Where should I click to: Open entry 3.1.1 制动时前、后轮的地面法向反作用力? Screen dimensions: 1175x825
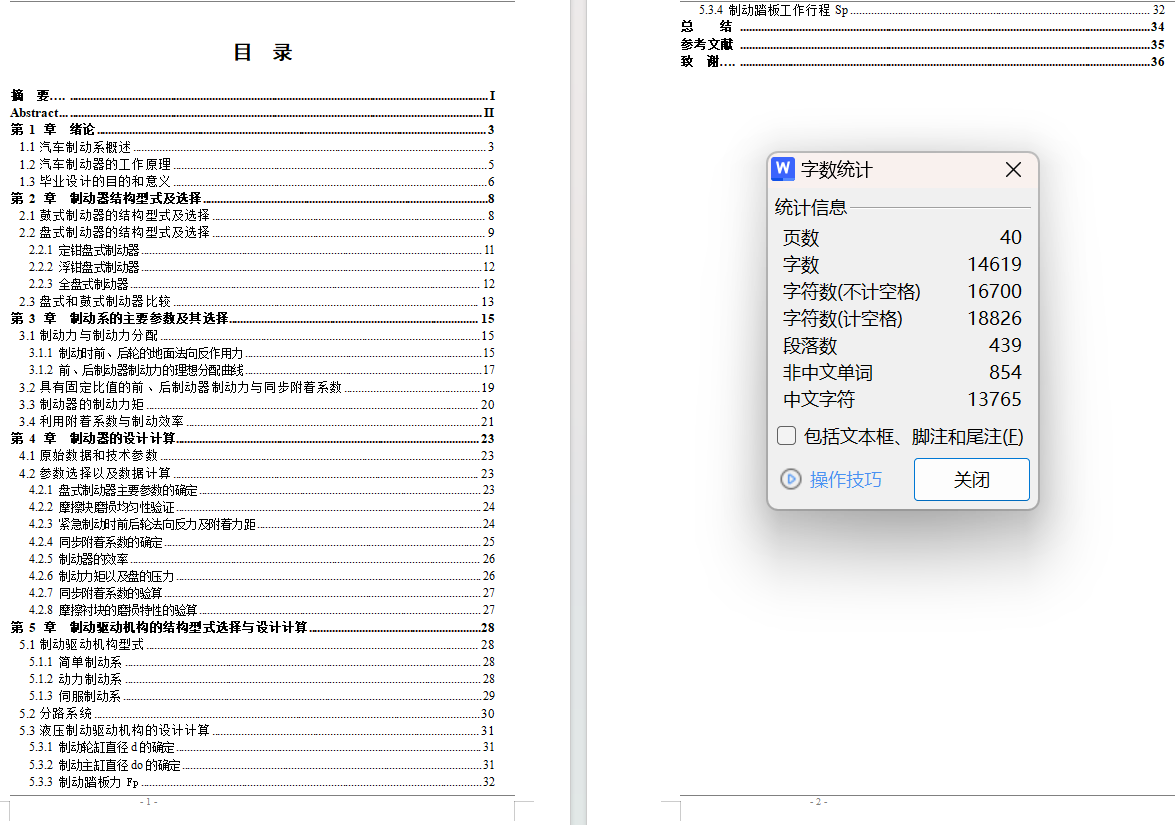point(262,353)
